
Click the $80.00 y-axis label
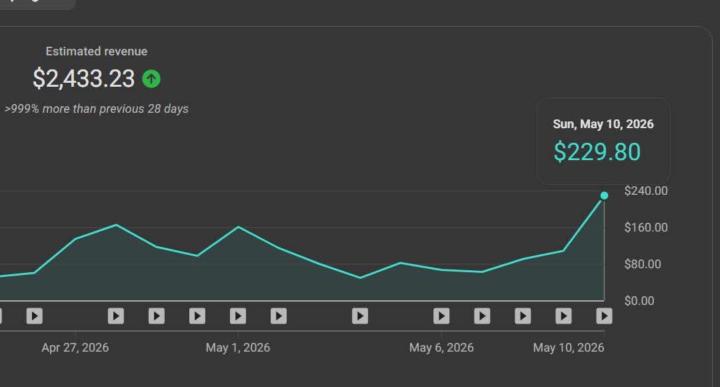(x=643, y=264)
